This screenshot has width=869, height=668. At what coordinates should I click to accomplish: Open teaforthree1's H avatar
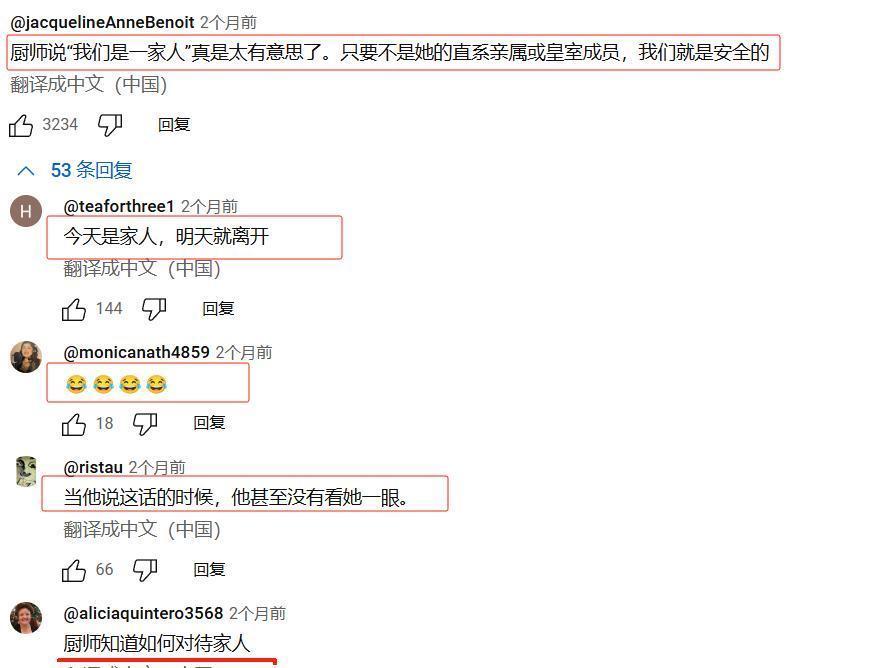tap(26, 211)
